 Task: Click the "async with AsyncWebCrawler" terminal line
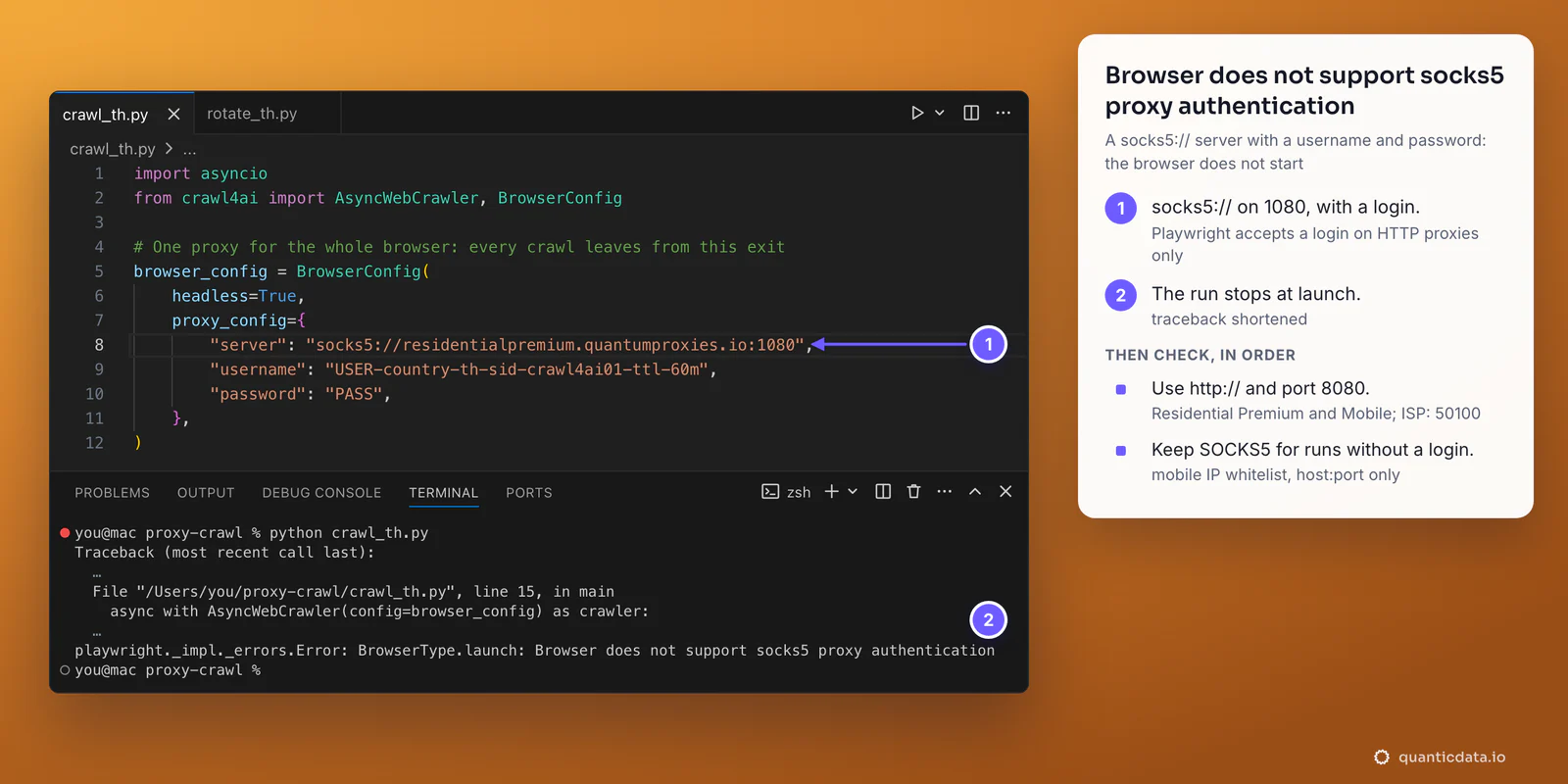379,612
